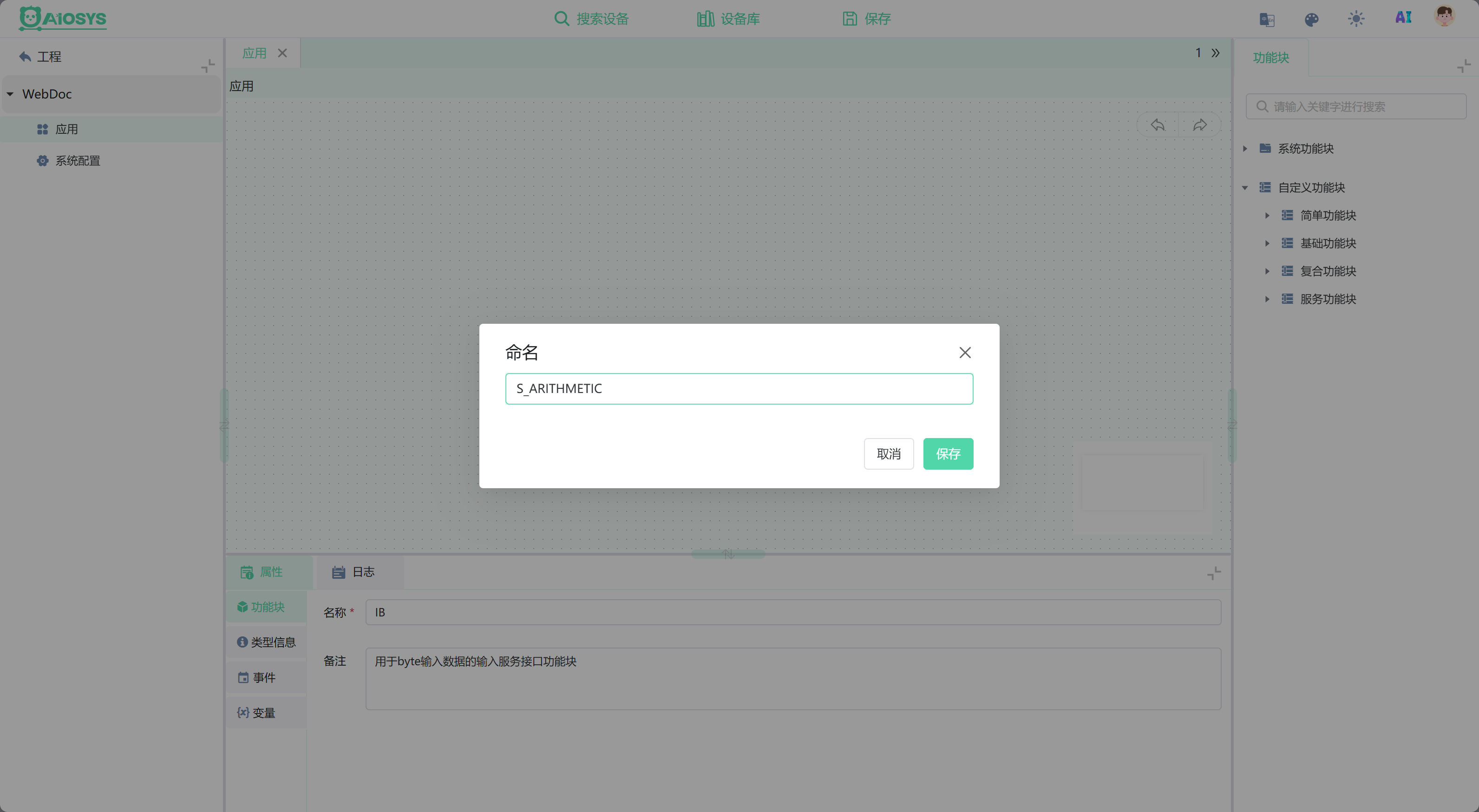Focus the keyword search field
Image resolution: width=1479 pixels, height=812 pixels.
1355,106
